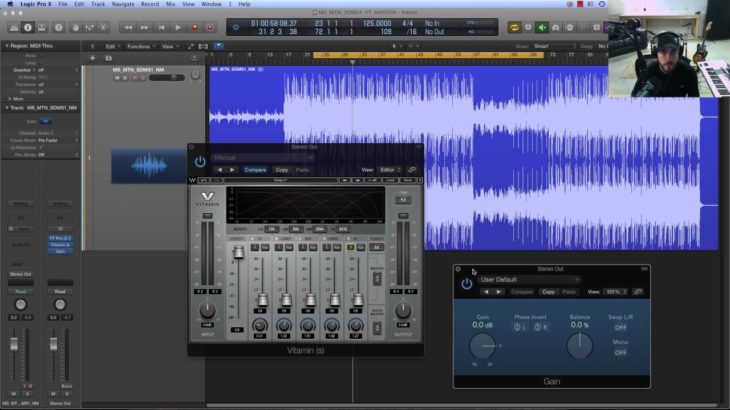Screen dimensions: 730x410
Task: Go to previous preset in Vitamin window
Action: pyautogui.click(x=220, y=170)
